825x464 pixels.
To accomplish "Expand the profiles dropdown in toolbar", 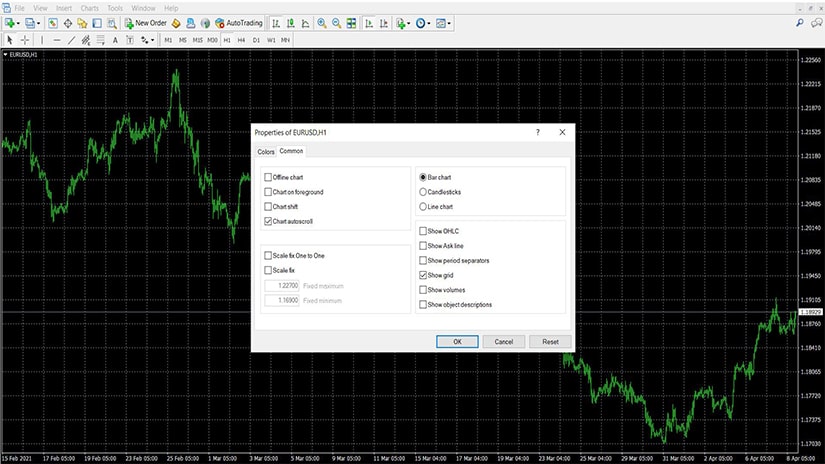I will [39, 22].
